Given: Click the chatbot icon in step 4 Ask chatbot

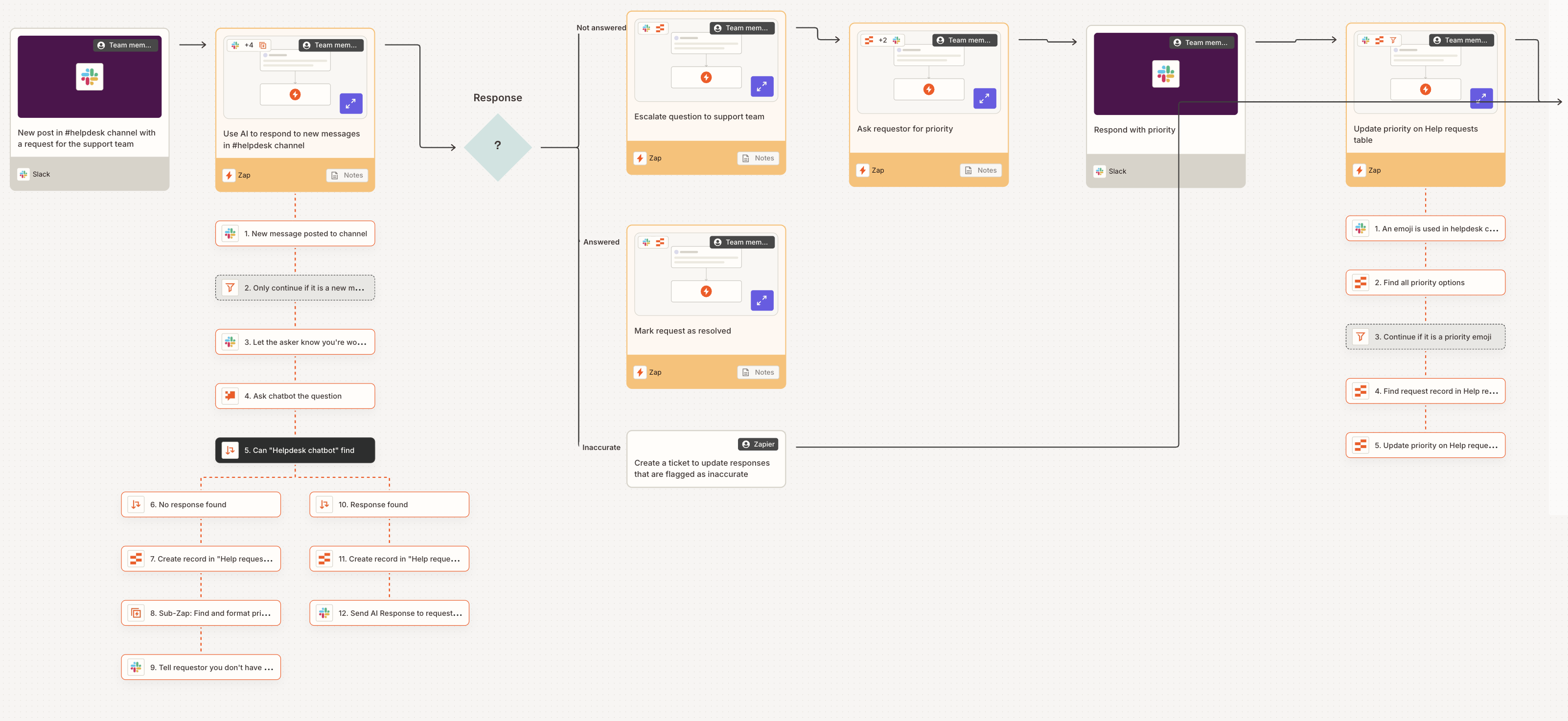Looking at the screenshot, I should pos(230,396).
